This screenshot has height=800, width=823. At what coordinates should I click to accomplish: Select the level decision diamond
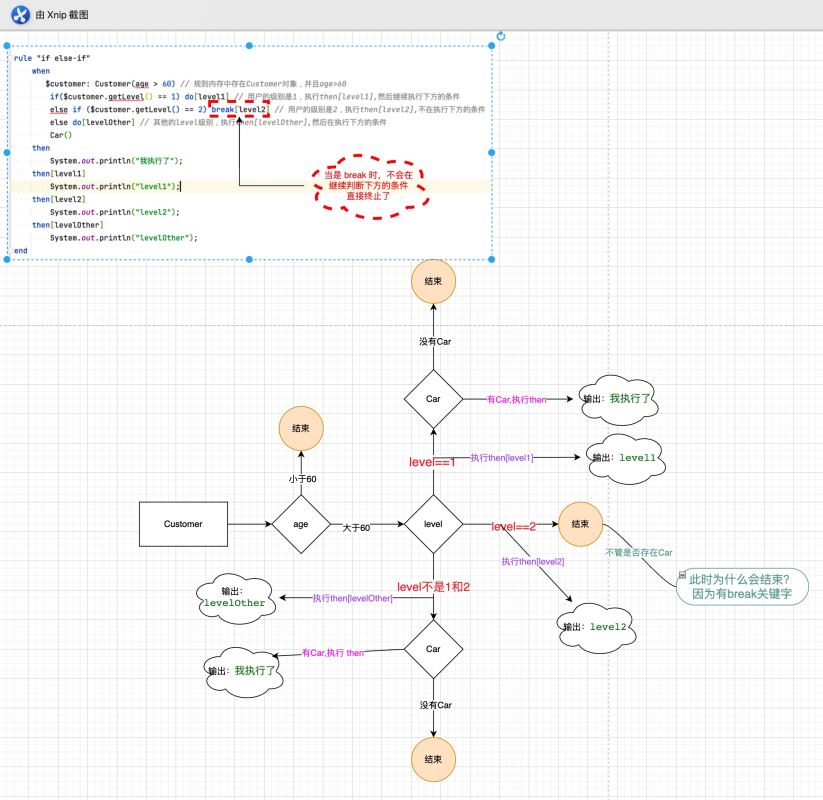click(x=433, y=524)
